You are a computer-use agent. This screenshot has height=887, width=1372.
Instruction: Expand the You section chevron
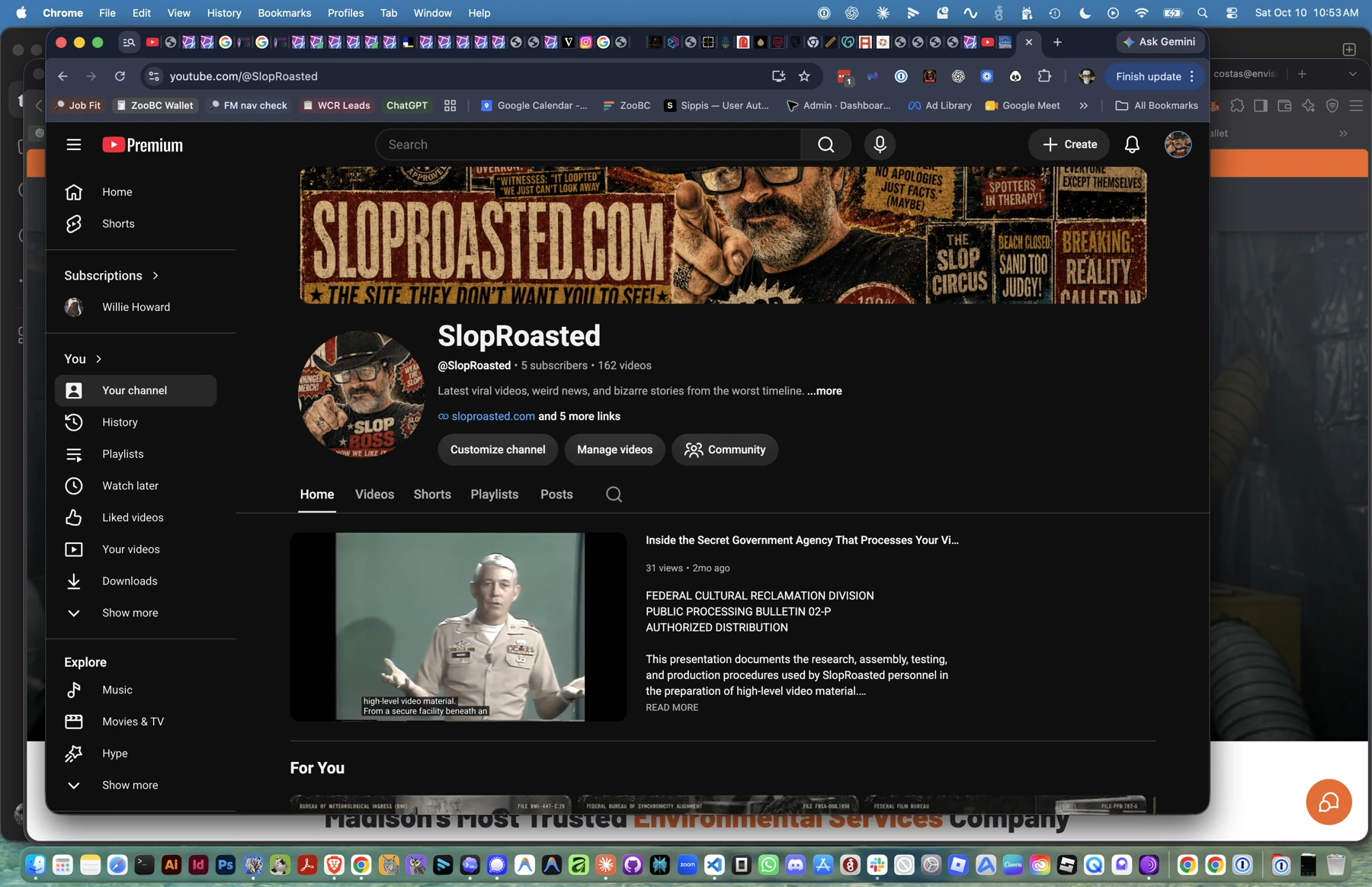tap(98, 359)
